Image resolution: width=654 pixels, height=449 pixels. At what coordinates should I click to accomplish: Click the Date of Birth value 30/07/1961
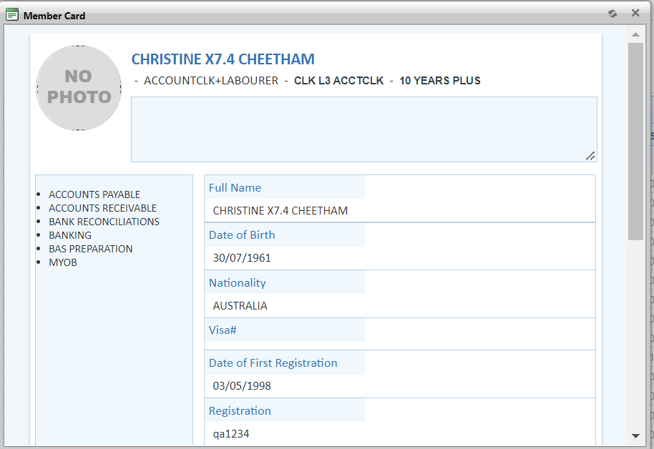click(242, 258)
